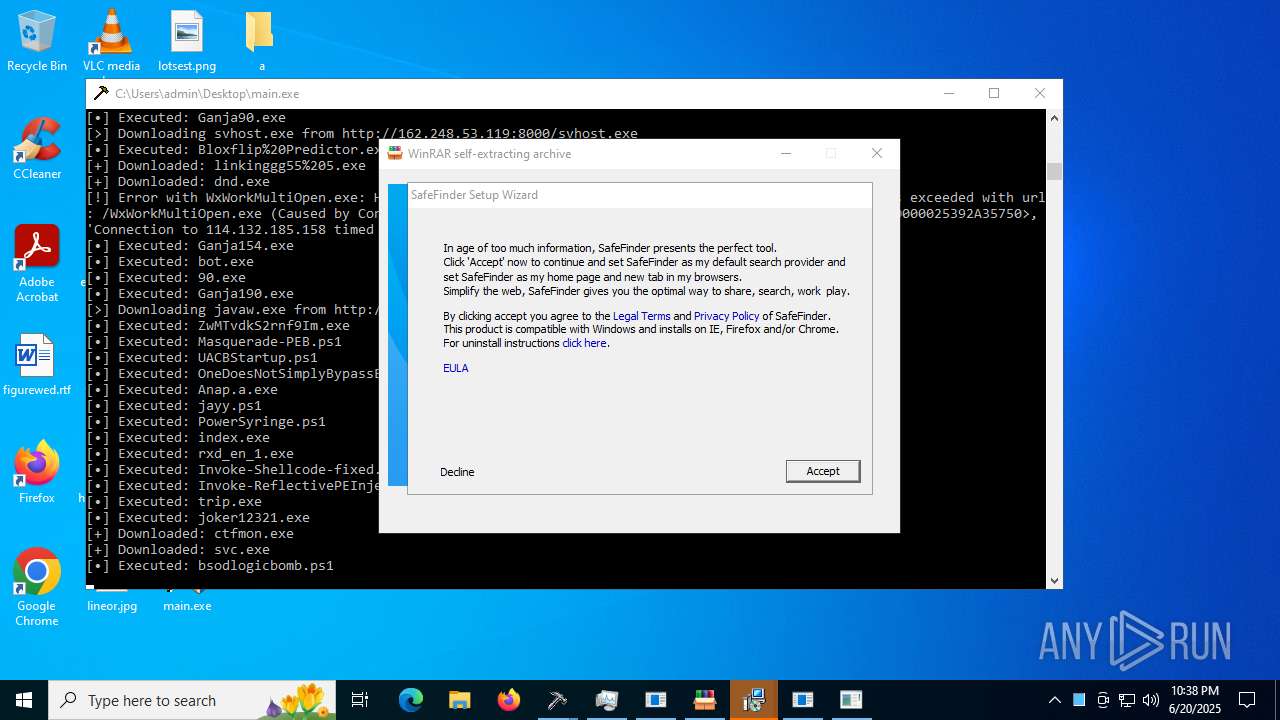Click the Accept button in SafeFinder wizard
Screen dimensions: 1280x720
[822, 471]
